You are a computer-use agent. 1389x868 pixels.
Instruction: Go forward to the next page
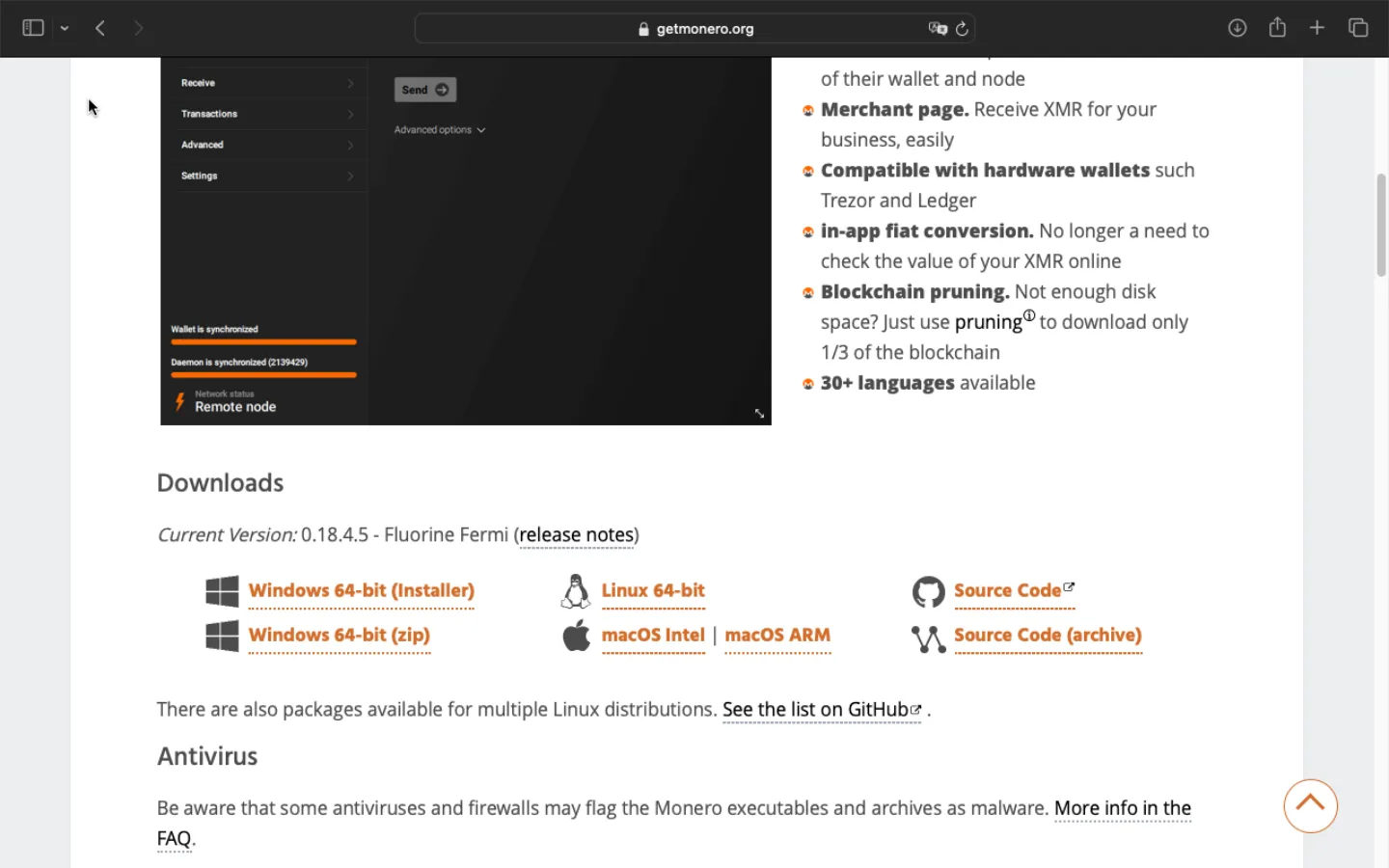tap(139, 28)
